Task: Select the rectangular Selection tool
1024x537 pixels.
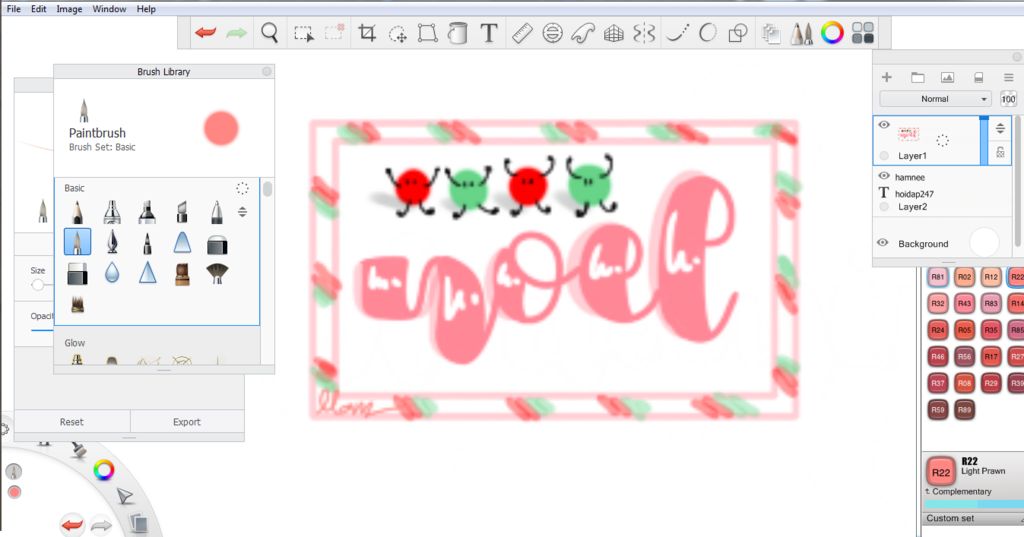Action: 304,33
